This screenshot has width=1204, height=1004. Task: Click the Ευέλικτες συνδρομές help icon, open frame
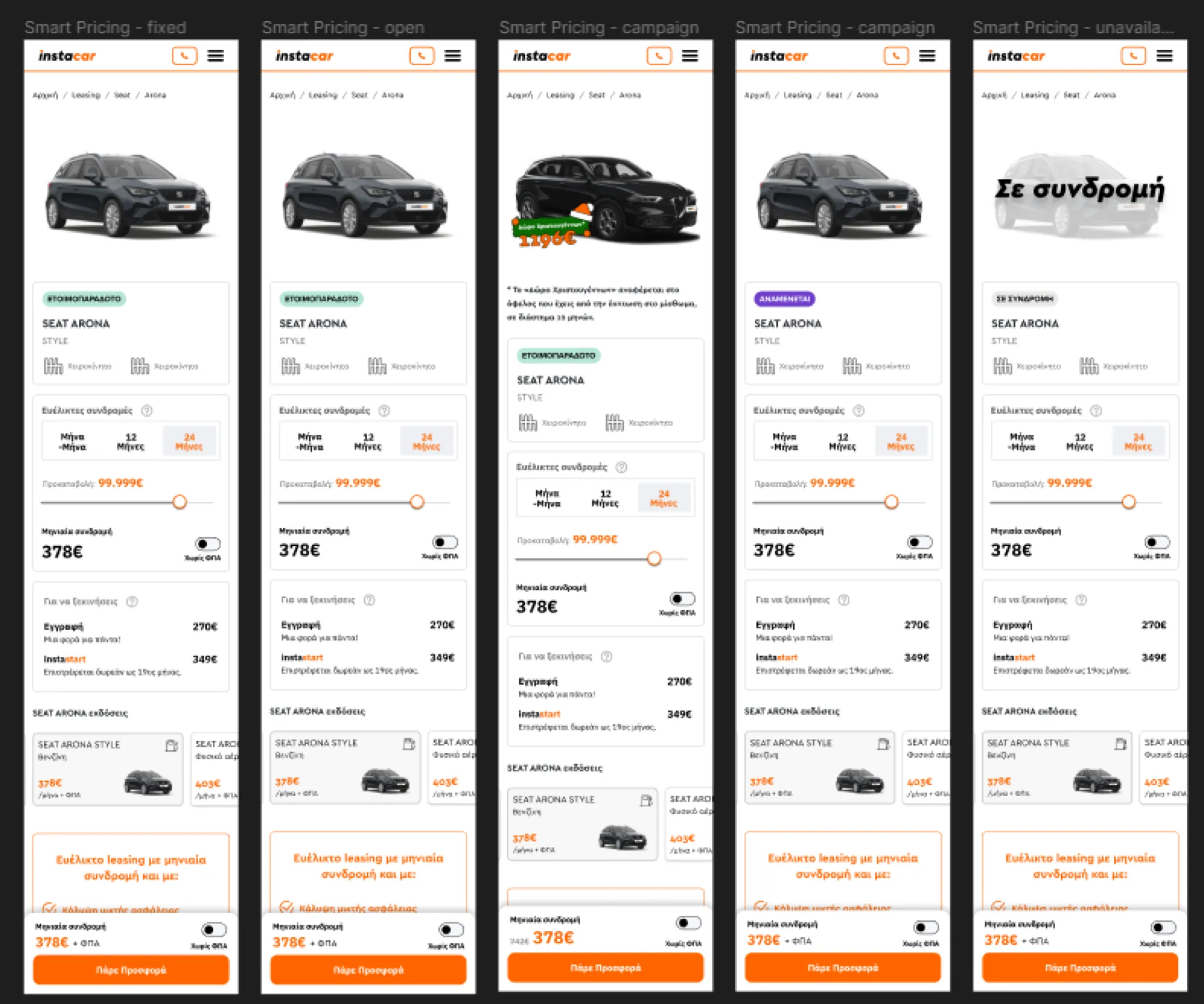pos(384,411)
